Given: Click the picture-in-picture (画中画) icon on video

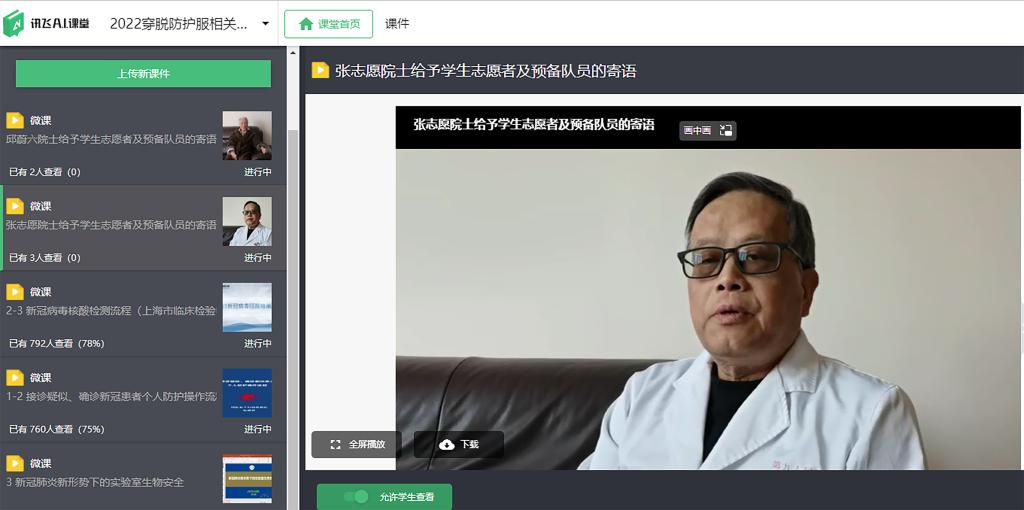Looking at the screenshot, I should click(x=726, y=131).
